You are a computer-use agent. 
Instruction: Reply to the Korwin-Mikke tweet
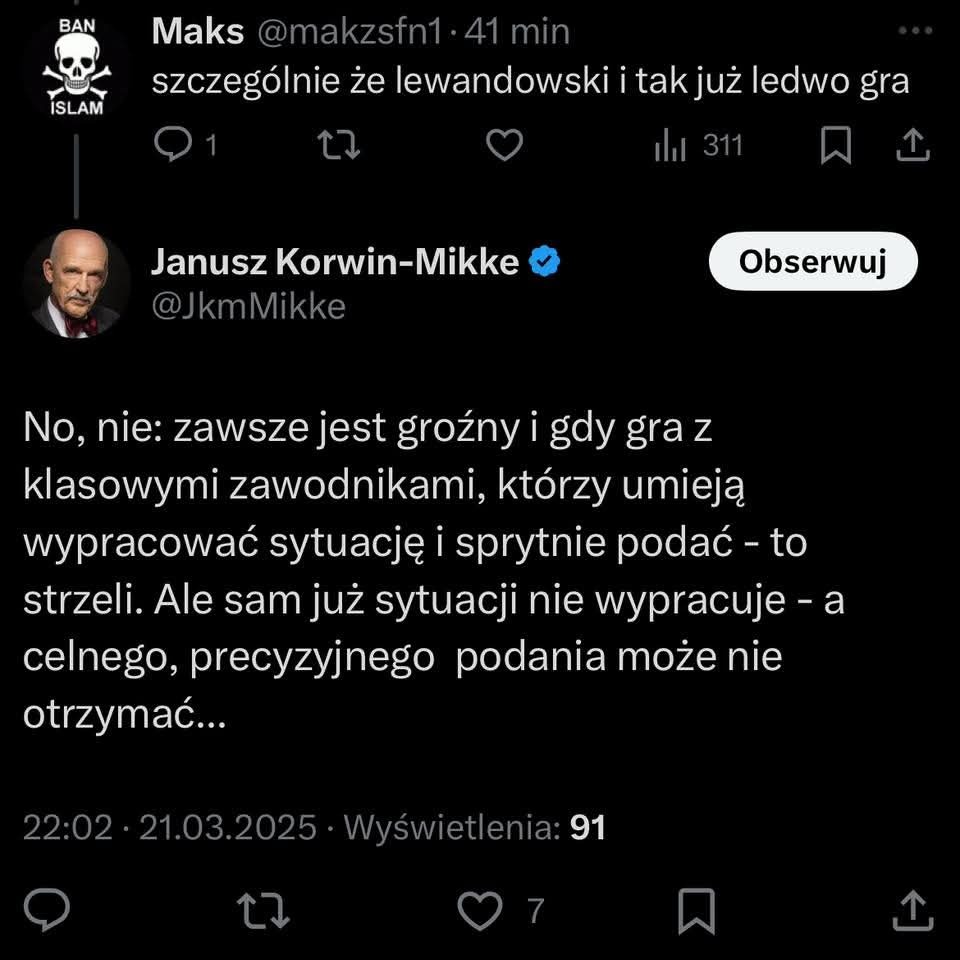(x=47, y=910)
